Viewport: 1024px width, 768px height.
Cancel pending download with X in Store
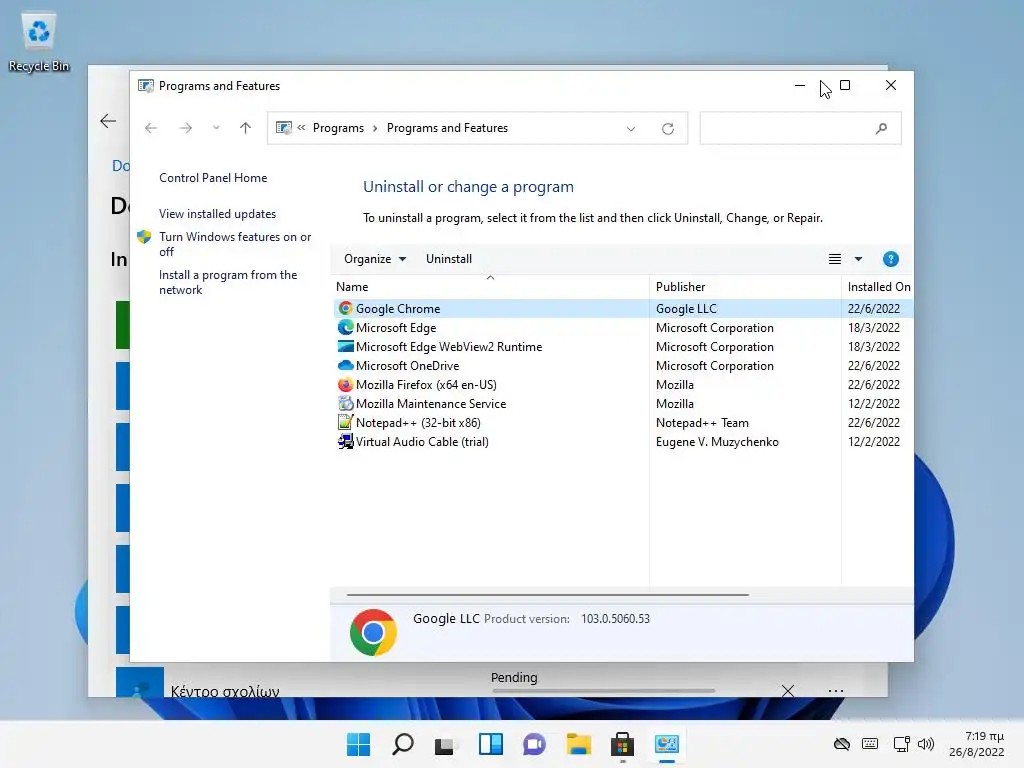pos(788,690)
